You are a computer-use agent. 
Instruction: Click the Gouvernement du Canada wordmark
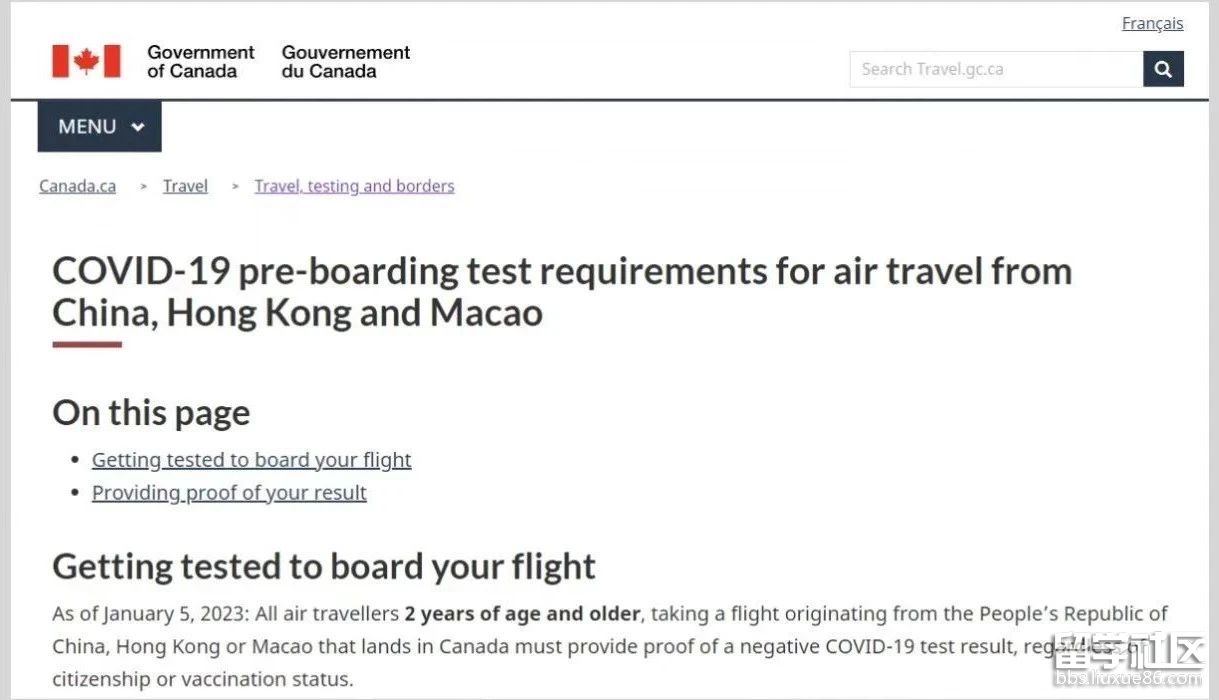click(346, 61)
